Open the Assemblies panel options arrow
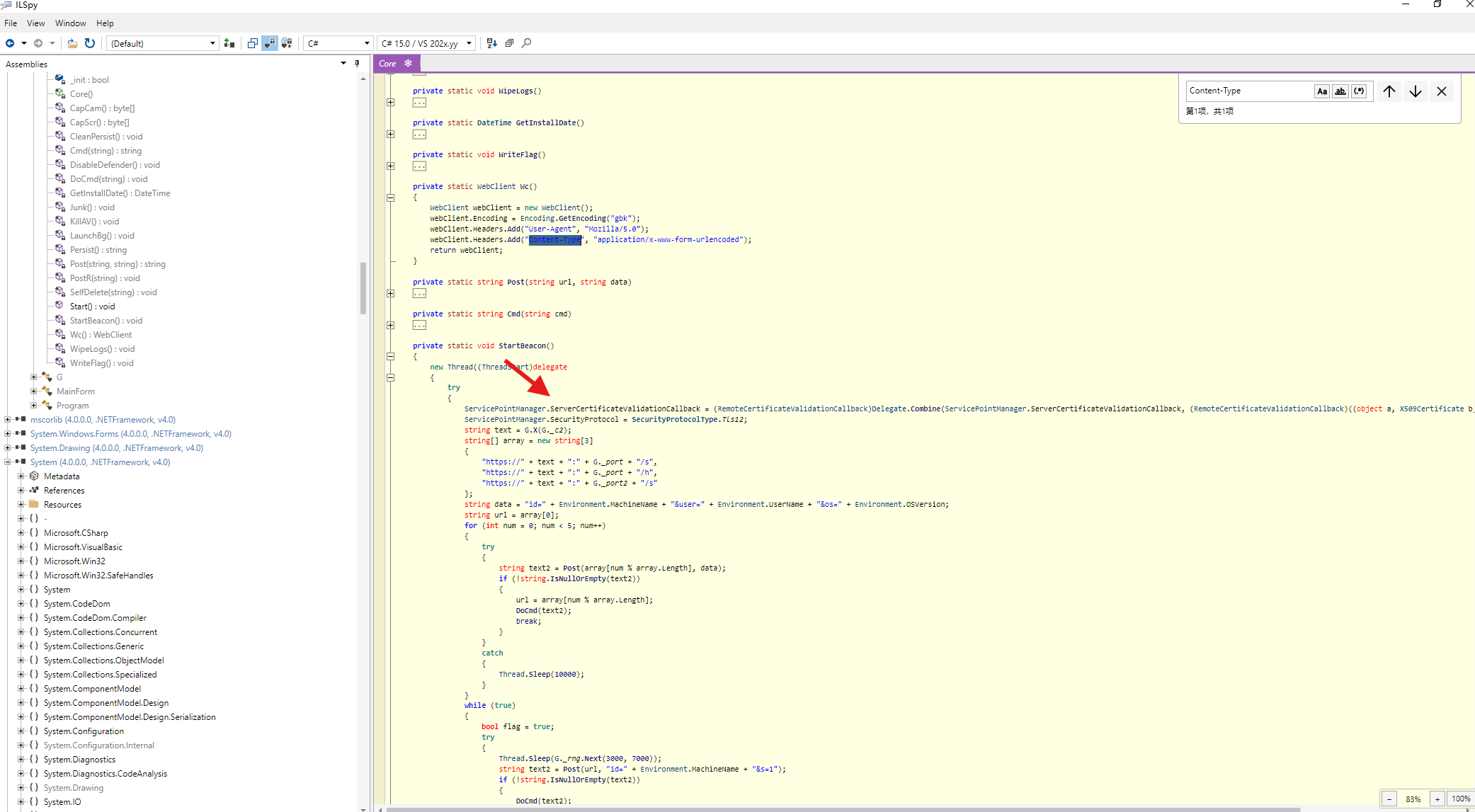This screenshot has height=812, width=1475. [343, 64]
